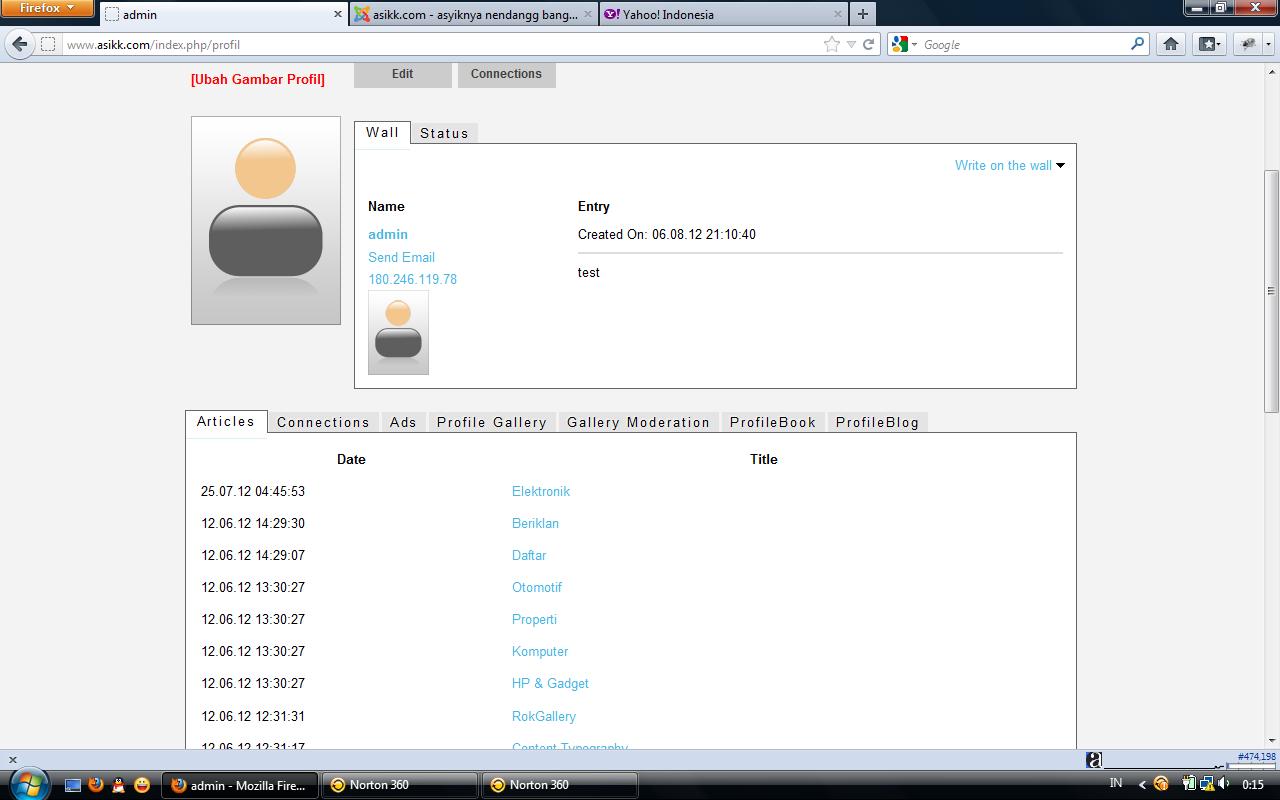The height and width of the screenshot is (800, 1280).
Task: Click the page vertical scrollbar thumb
Action: click(1271, 290)
